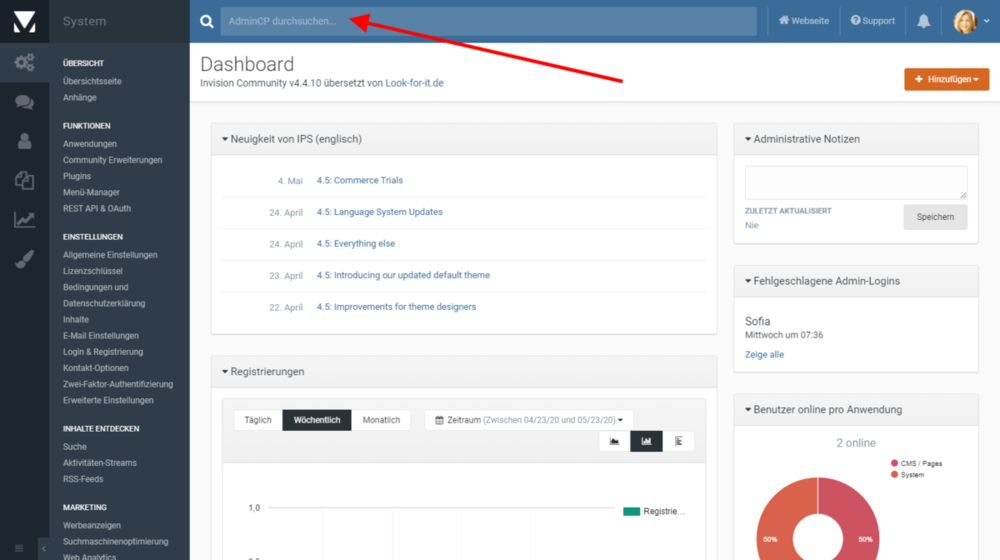Click the AdminCP durchsuchen search field

[488, 21]
